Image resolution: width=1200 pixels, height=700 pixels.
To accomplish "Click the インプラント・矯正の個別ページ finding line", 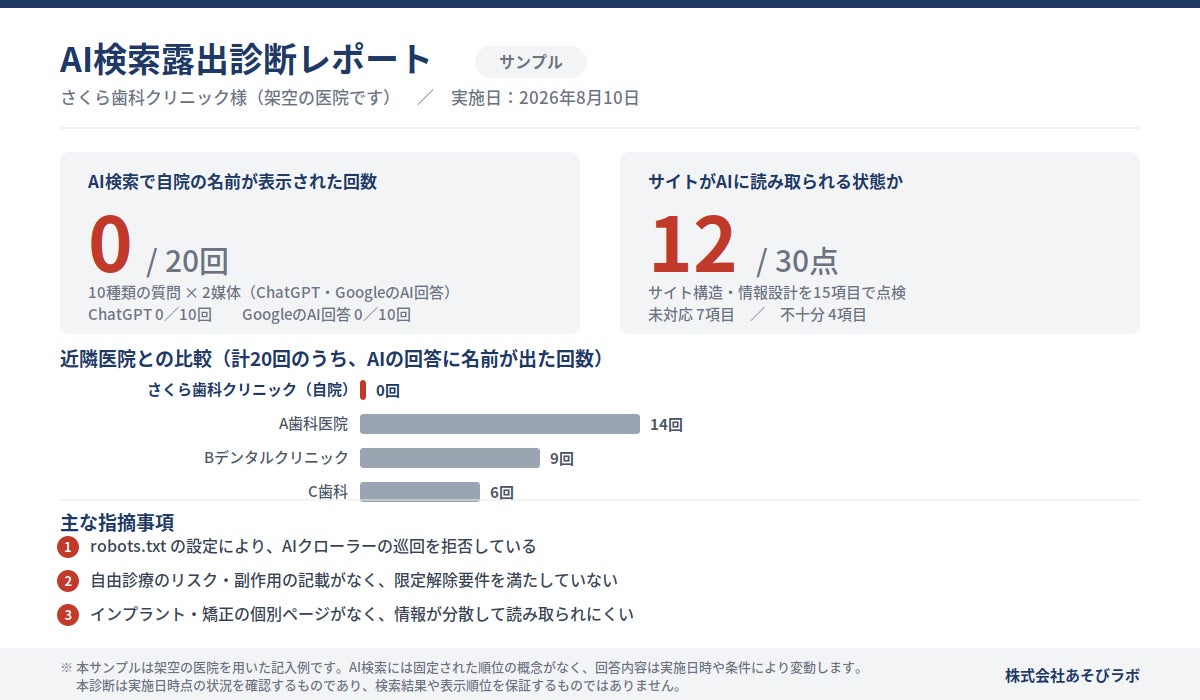I will (362, 615).
